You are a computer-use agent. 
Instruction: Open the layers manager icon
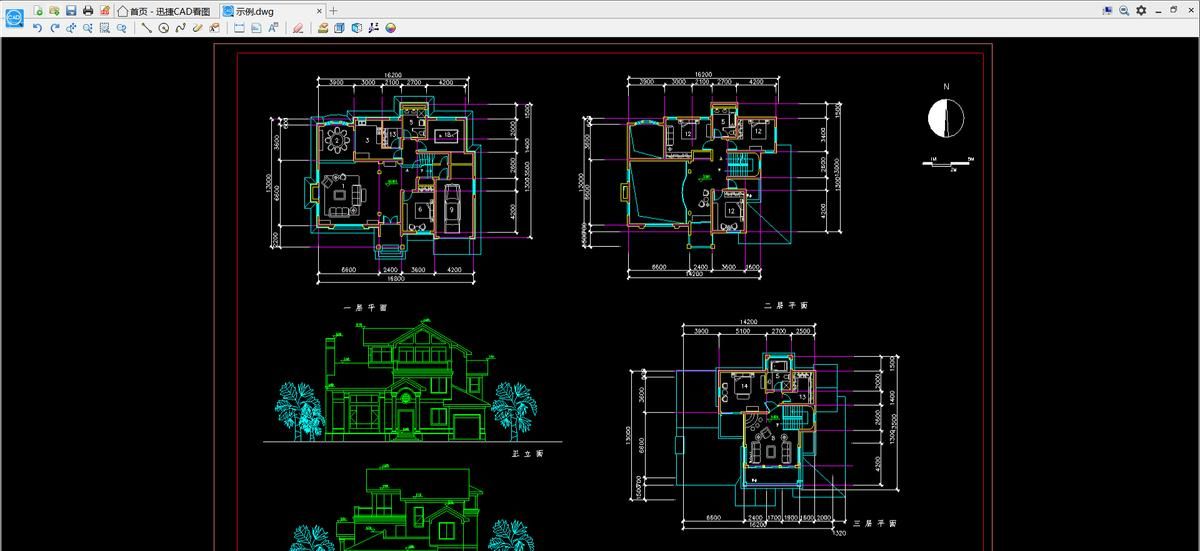(x=323, y=28)
